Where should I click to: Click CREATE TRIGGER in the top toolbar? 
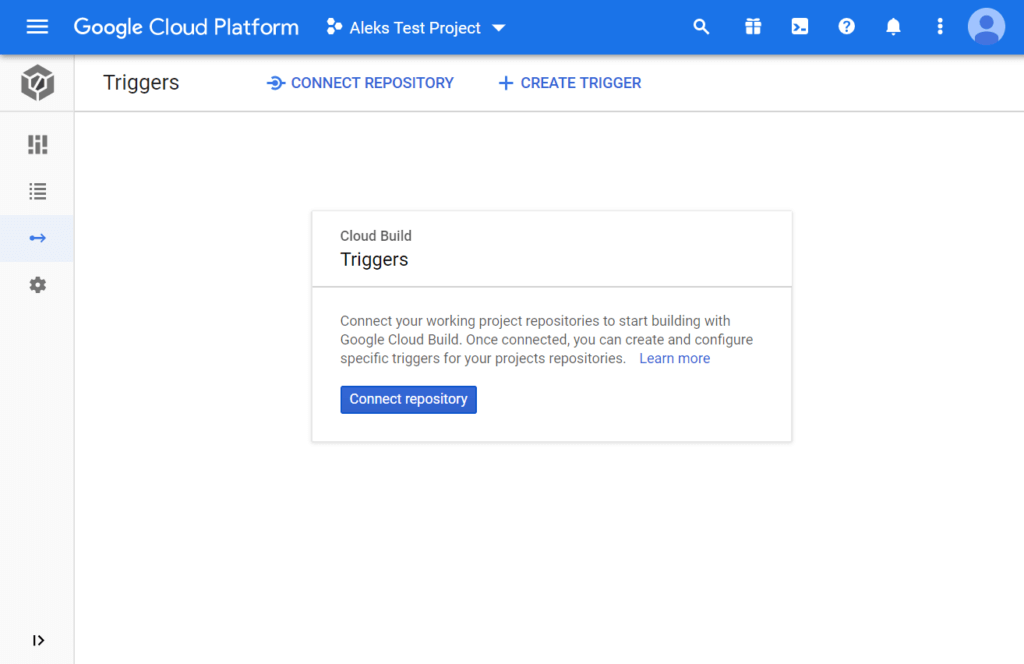coord(570,83)
